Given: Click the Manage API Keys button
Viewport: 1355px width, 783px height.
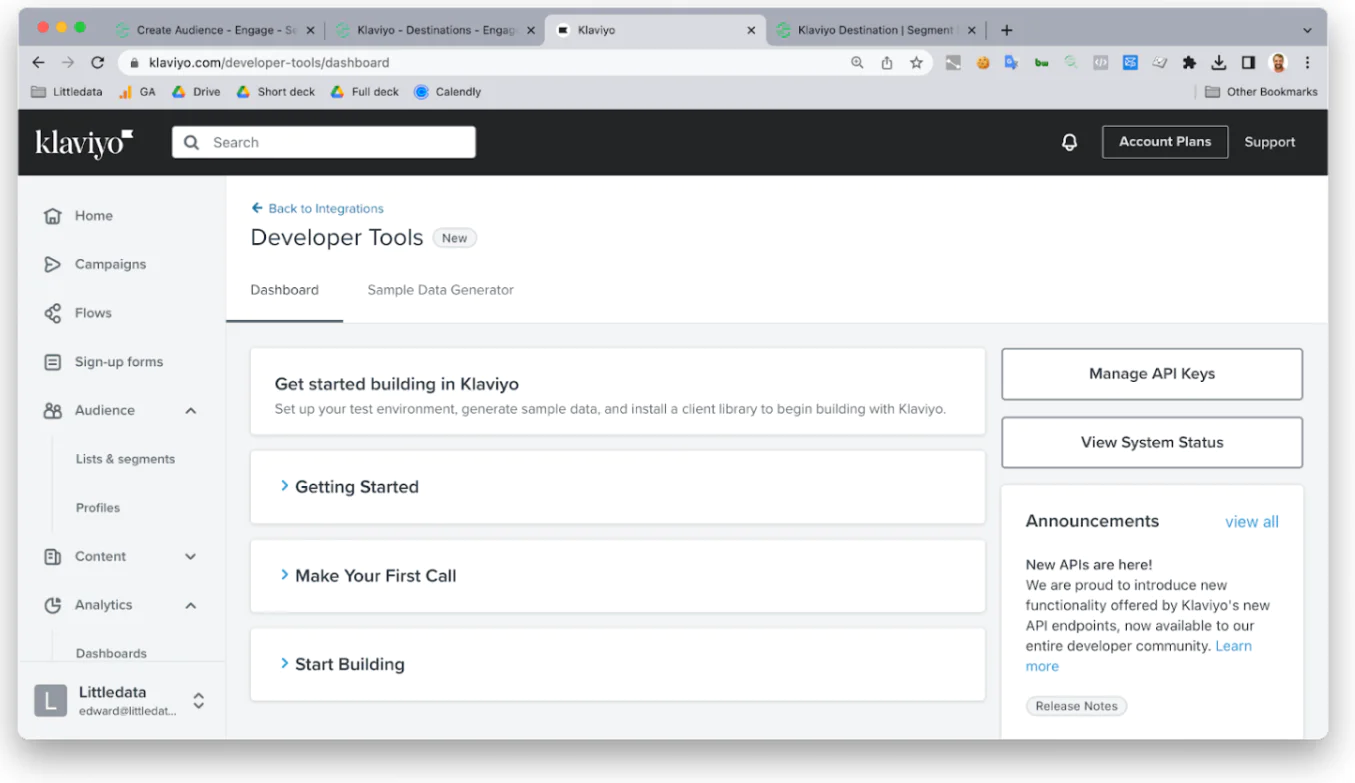Looking at the screenshot, I should (1151, 374).
